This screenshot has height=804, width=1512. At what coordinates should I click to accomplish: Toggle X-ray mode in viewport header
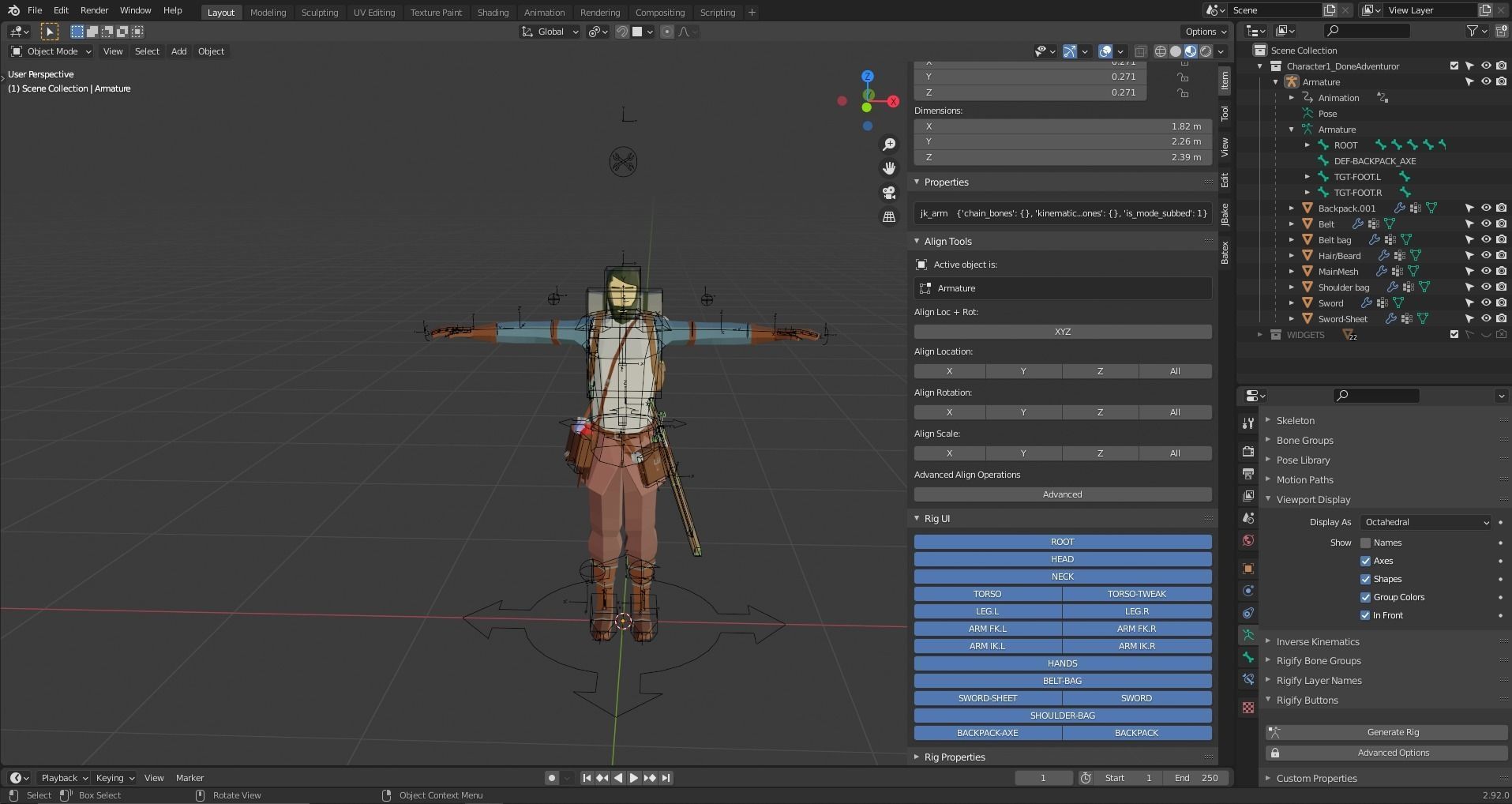(x=1140, y=51)
